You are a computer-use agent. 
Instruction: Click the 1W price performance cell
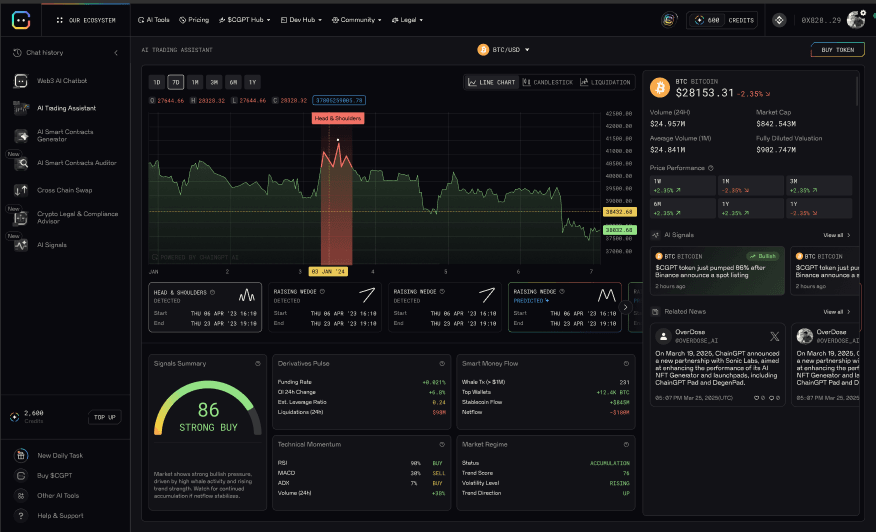(x=683, y=186)
